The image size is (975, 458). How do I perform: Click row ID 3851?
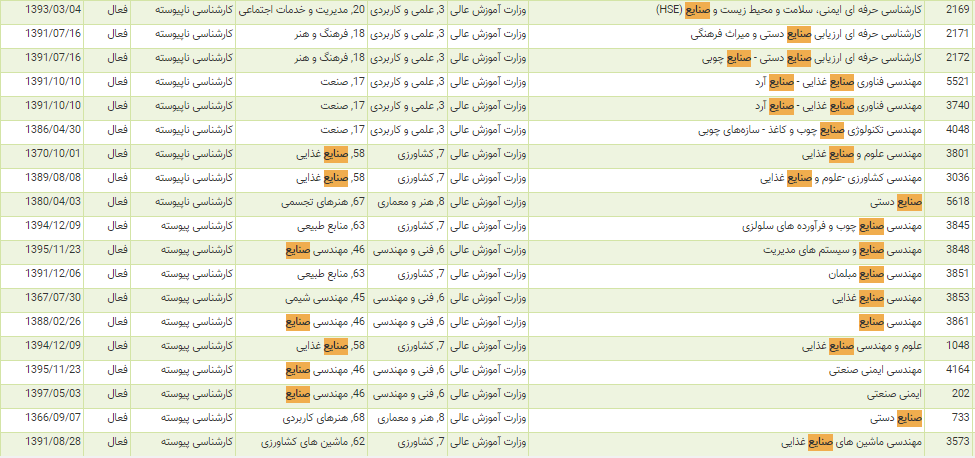pos(957,274)
